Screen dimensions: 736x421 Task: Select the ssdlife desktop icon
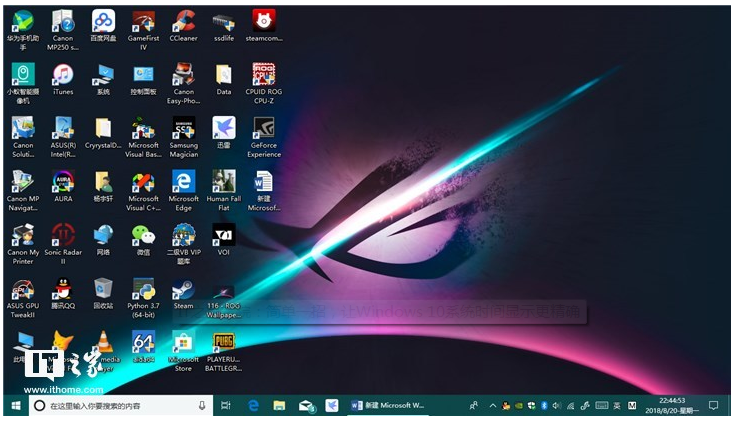(224, 26)
